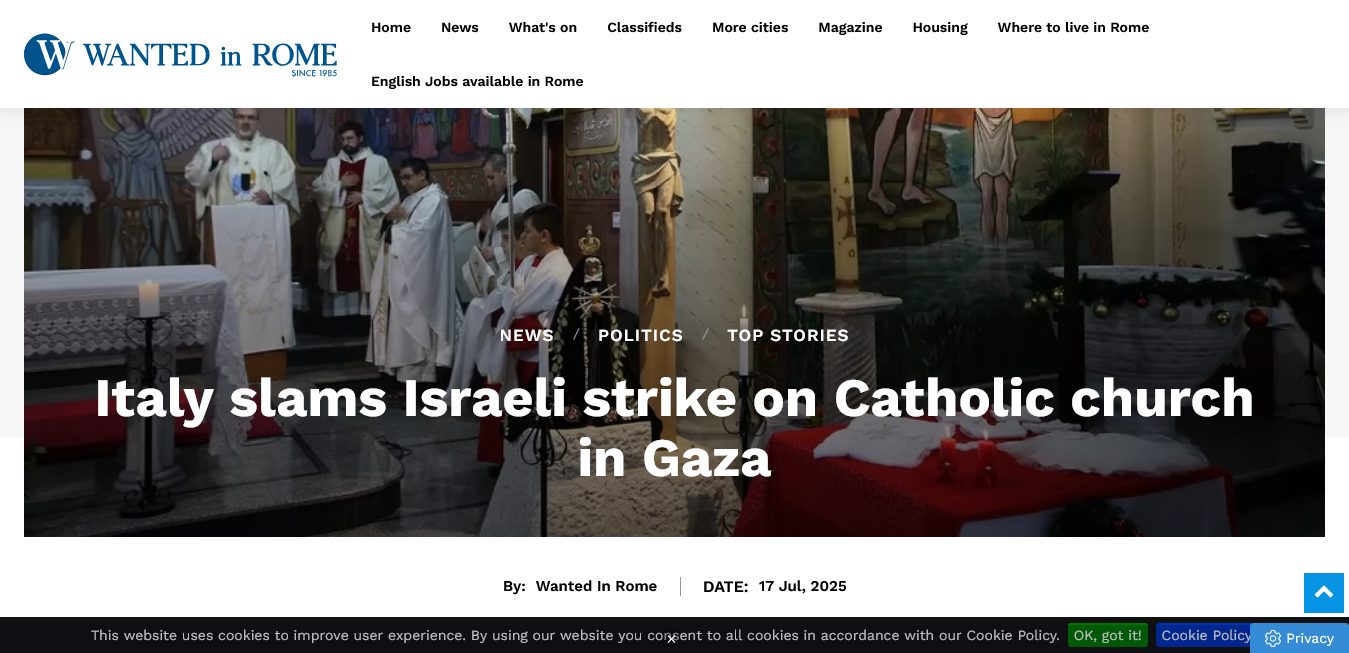Viewport: 1349px width, 653px height.
Task: Click the NEWS category tag
Action: pyautogui.click(x=527, y=335)
